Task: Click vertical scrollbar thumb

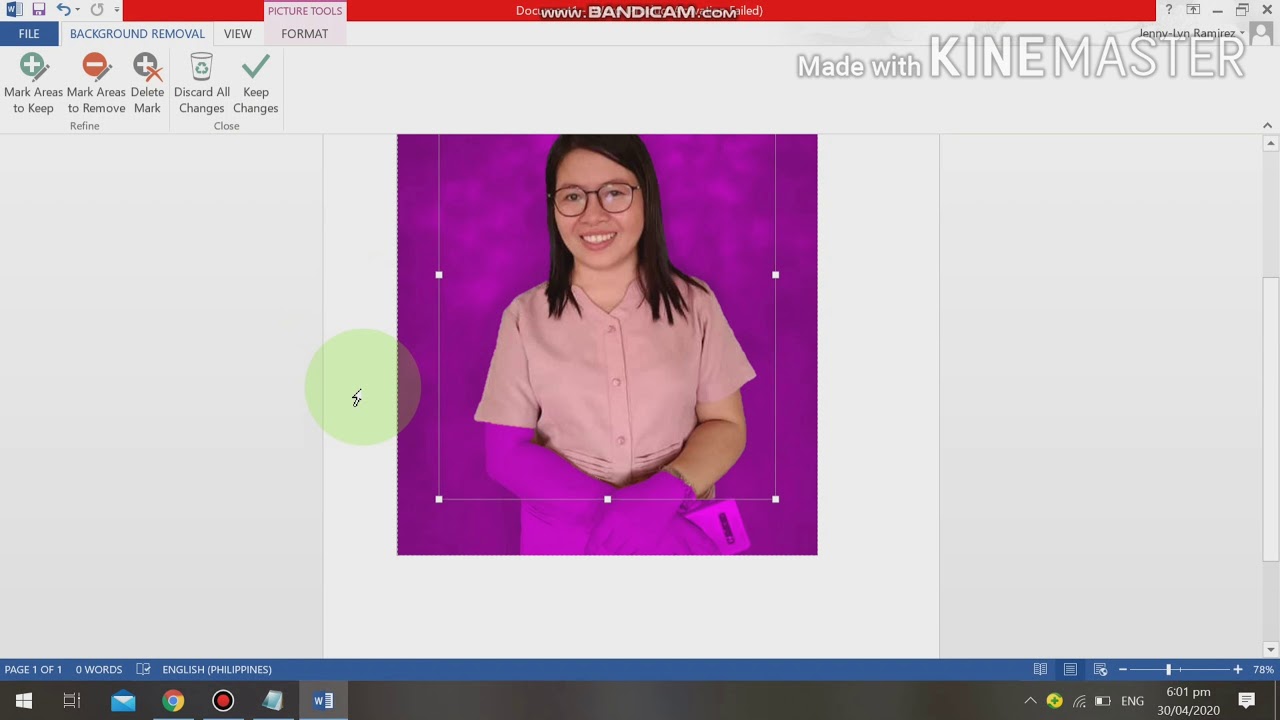Action: click(1271, 418)
